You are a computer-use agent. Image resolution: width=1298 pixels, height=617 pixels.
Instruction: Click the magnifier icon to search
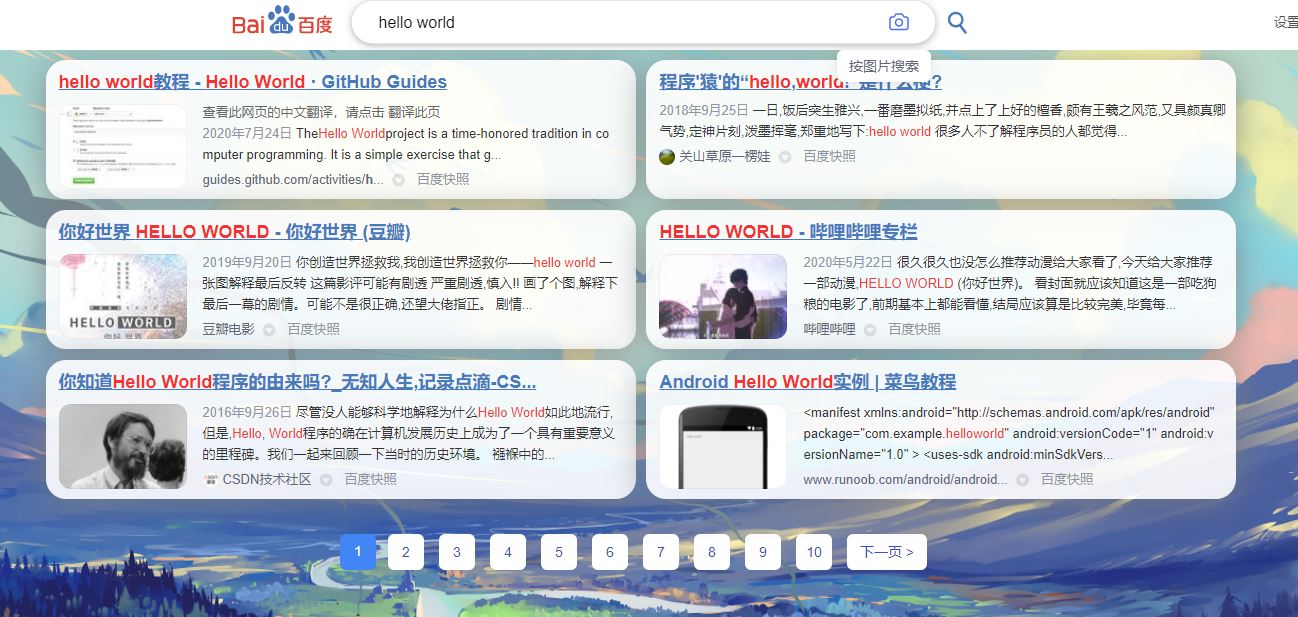tap(956, 21)
